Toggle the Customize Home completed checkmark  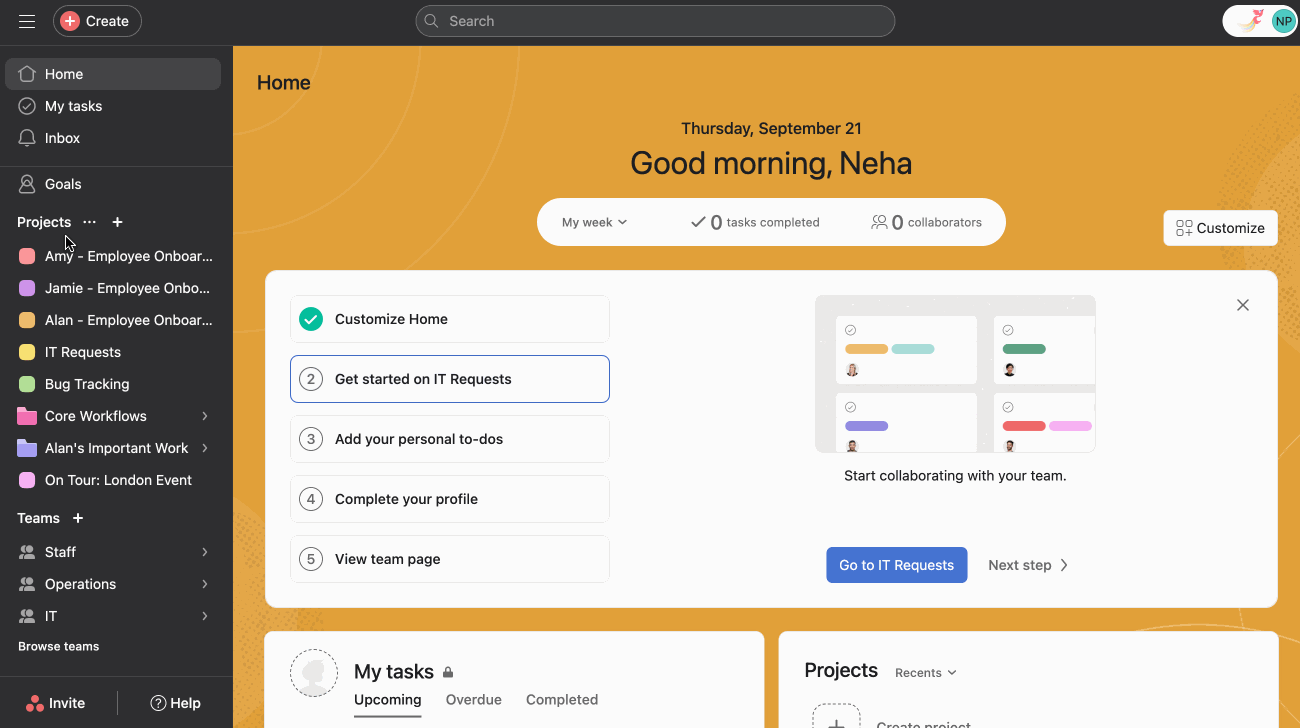(311, 319)
